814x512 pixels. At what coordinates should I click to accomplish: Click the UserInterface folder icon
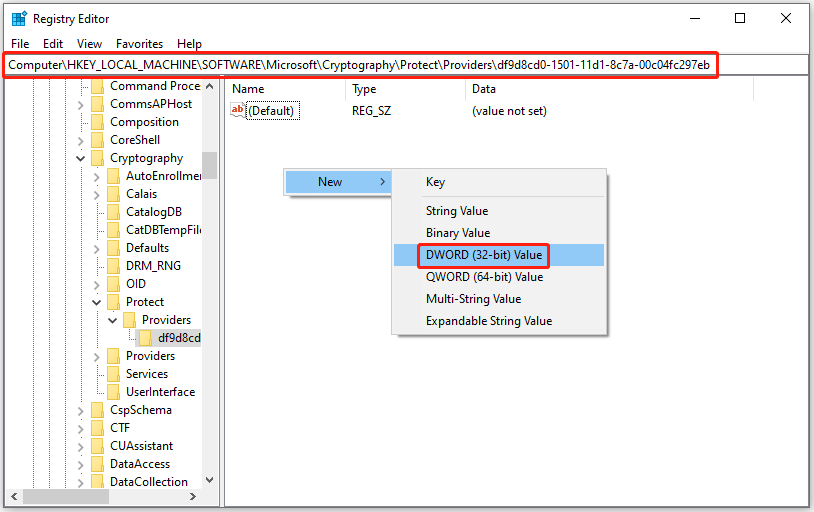point(113,392)
